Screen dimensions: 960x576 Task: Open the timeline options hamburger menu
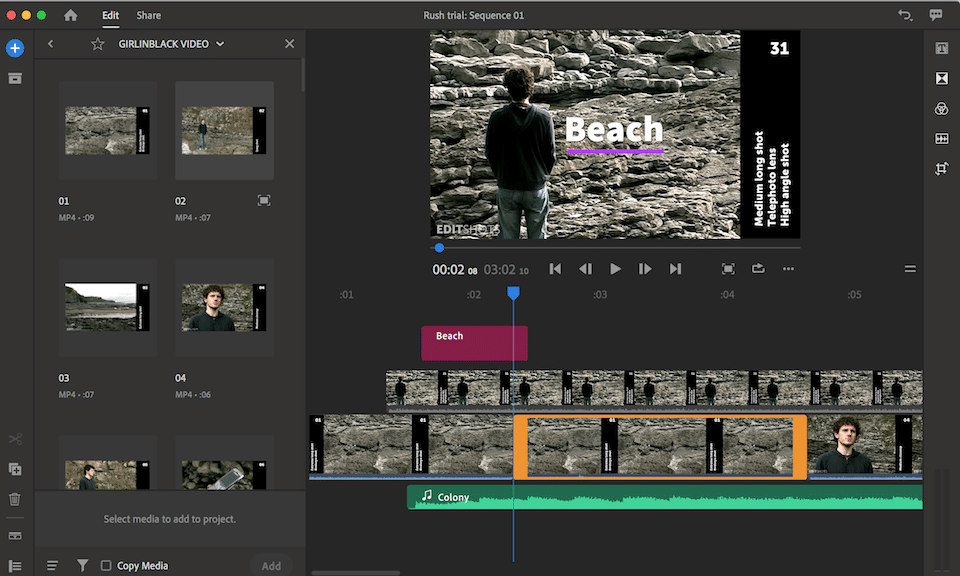[x=910, y=268]
